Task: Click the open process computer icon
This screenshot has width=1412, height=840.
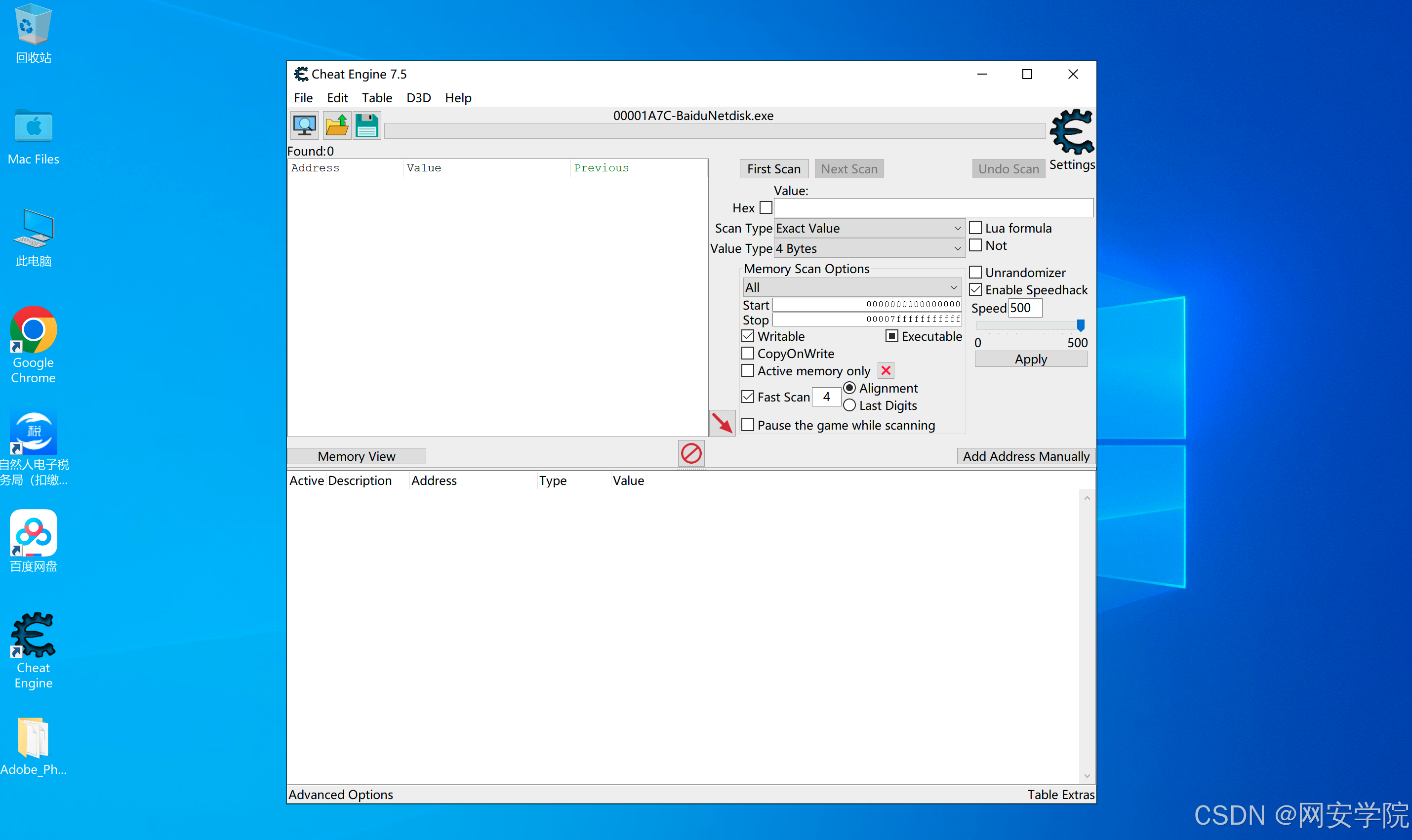Action: [304, 125]
